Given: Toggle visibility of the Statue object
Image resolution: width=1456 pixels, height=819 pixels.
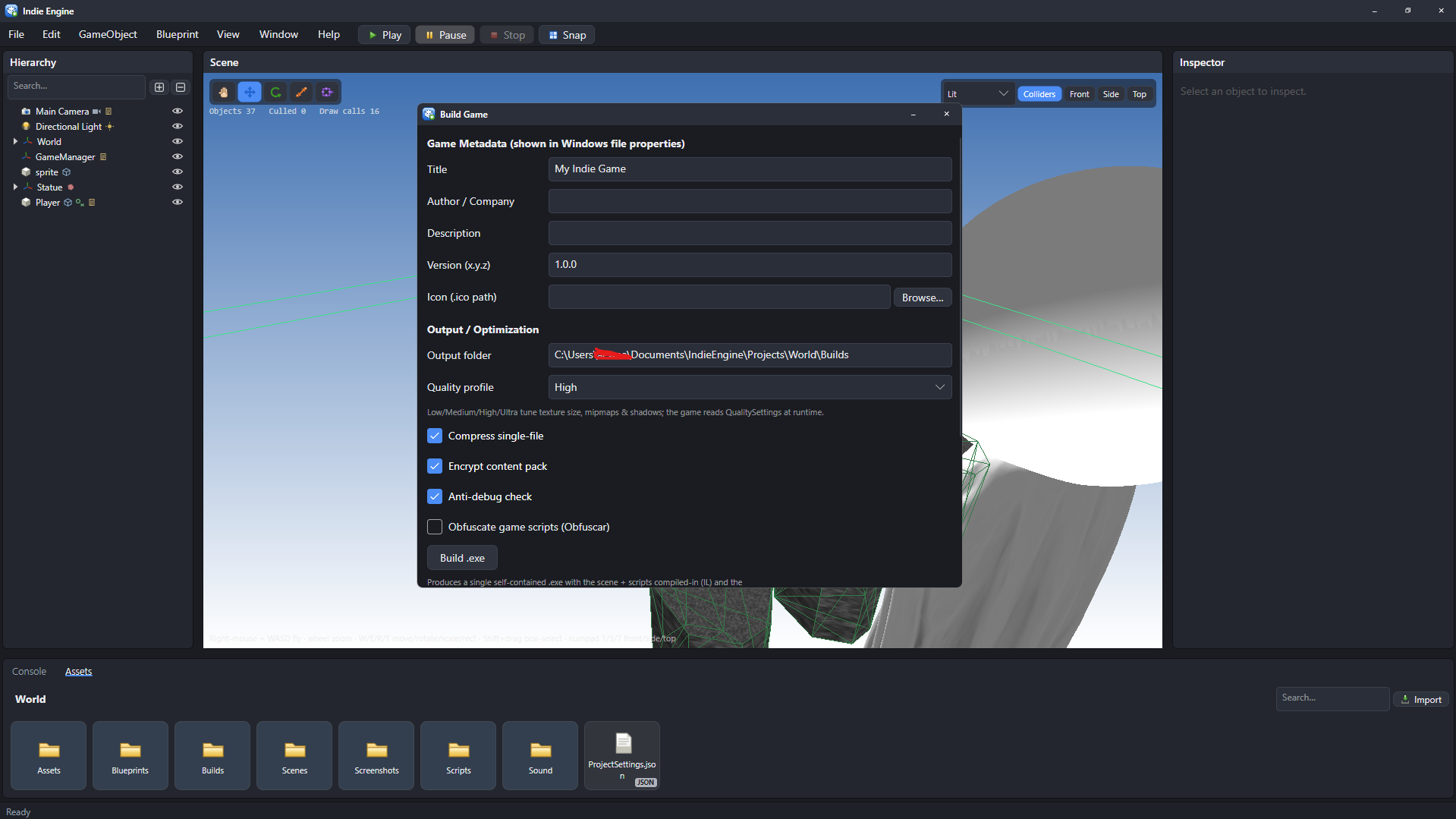Looking at the screenshot, I should [x=178, y=187].
